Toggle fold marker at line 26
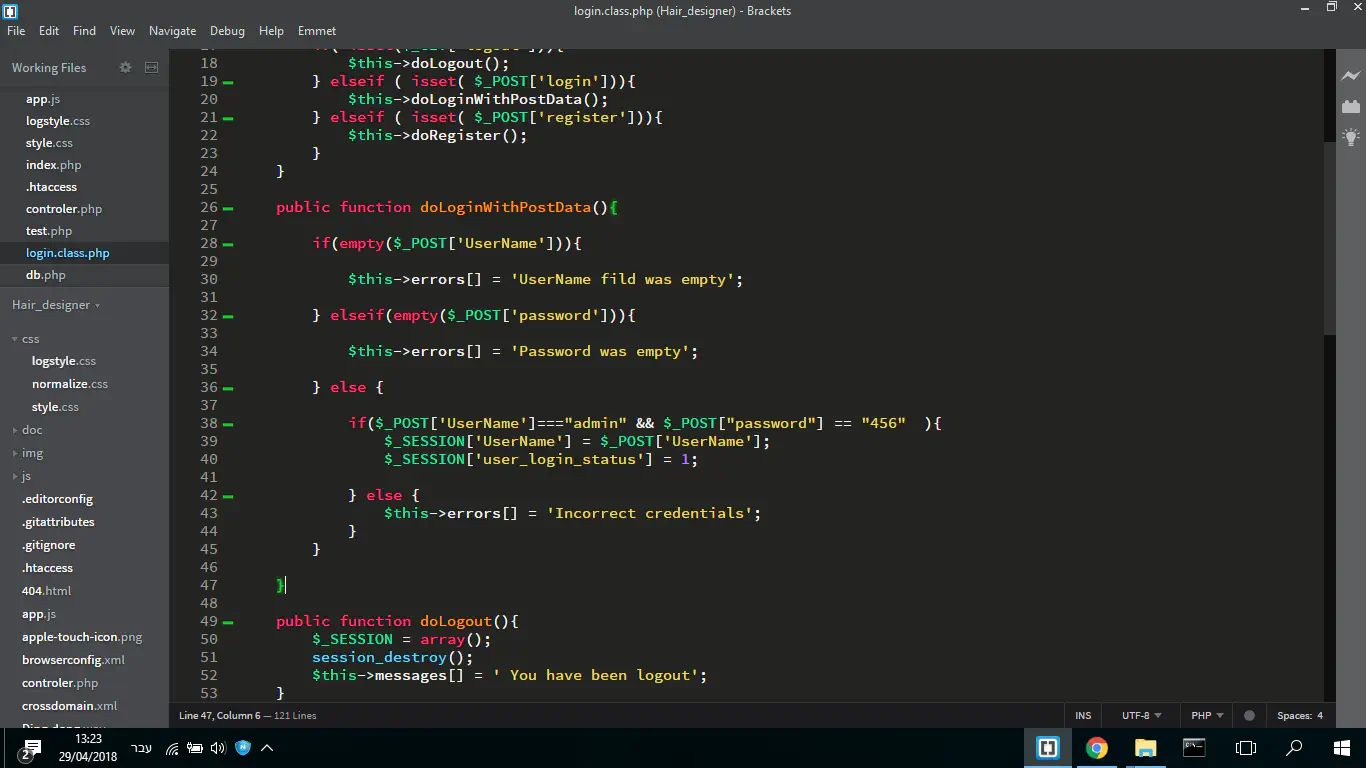Image resolution: width=1366 pixels, height=768 pixels. [x=228, y=208]
